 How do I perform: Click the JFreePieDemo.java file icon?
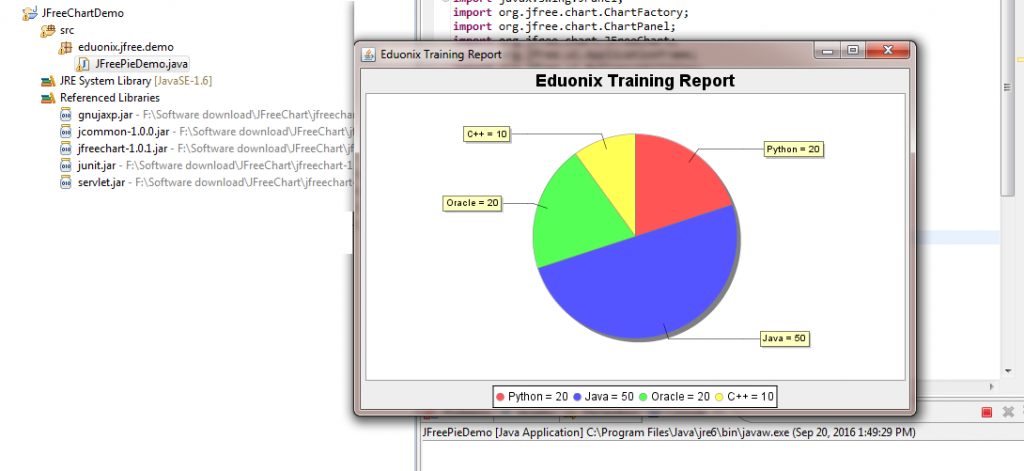[x=83, y=64]
